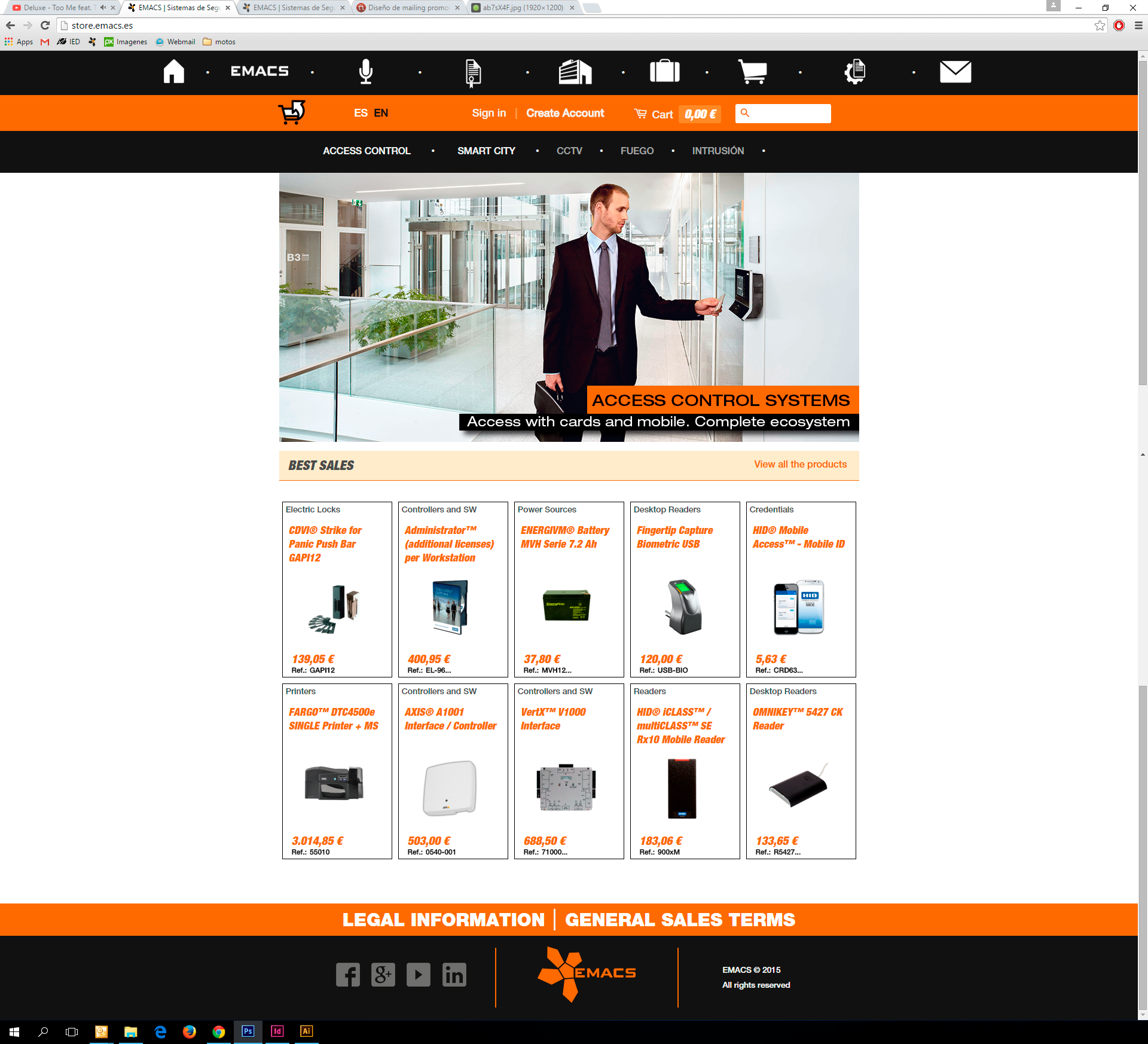Open the YouTube icon in footer
The width and height of the screenshot is (1148, 1044).
pos(419,975)
